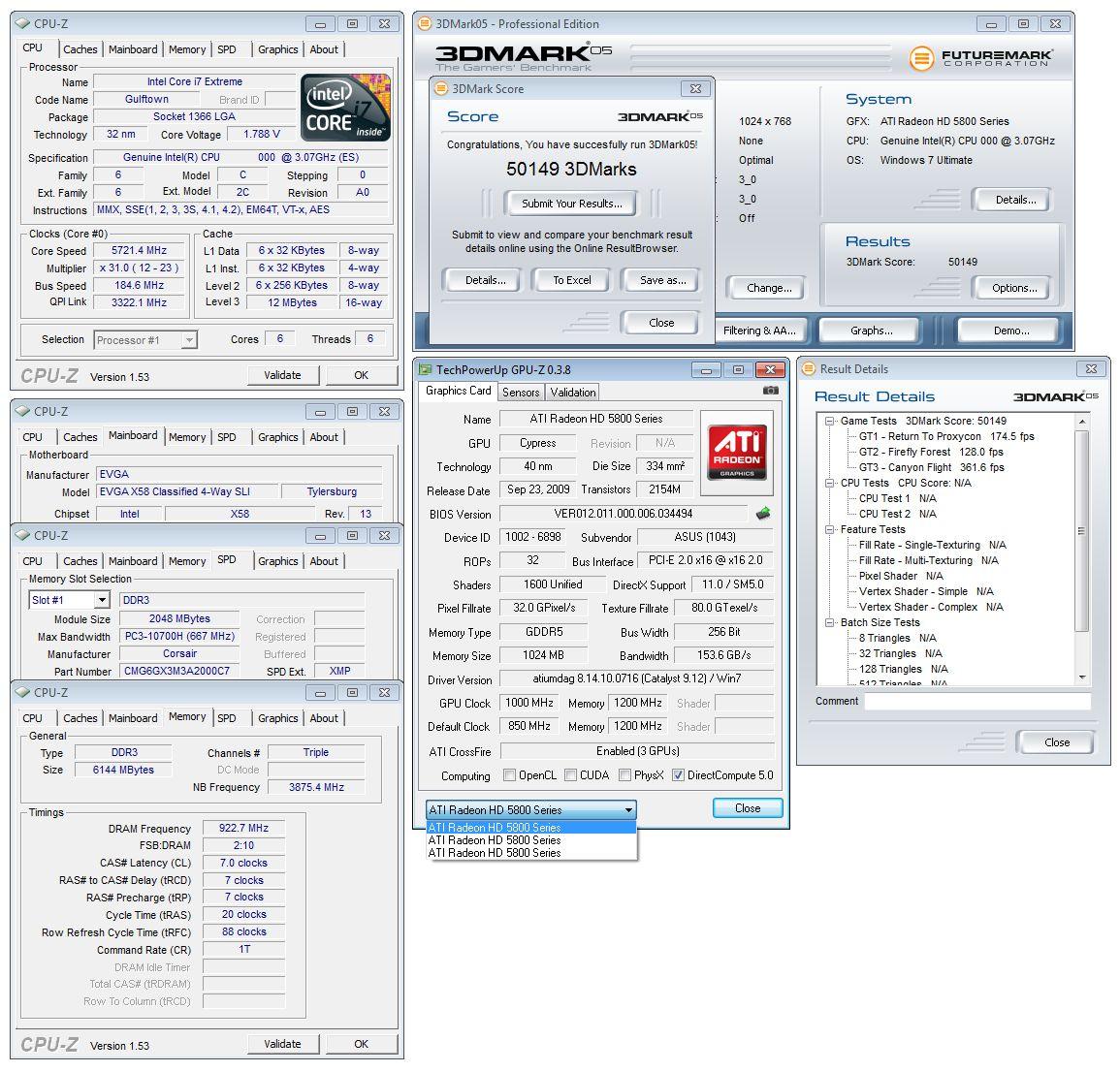Click the Change... button in 3DMark05

(x=769, y=288)
